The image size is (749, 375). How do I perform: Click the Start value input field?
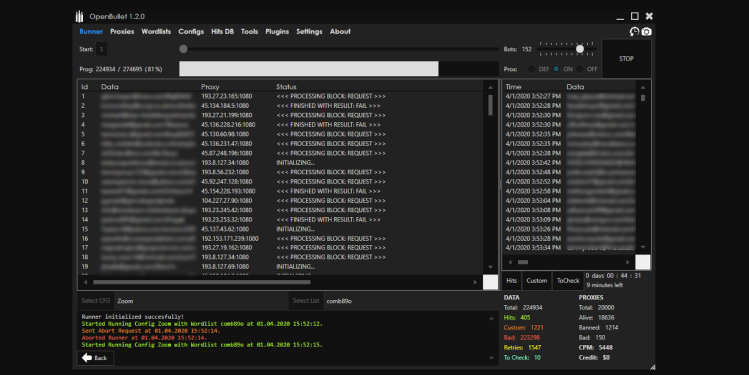pyautogui.click(x=101, y=49)
